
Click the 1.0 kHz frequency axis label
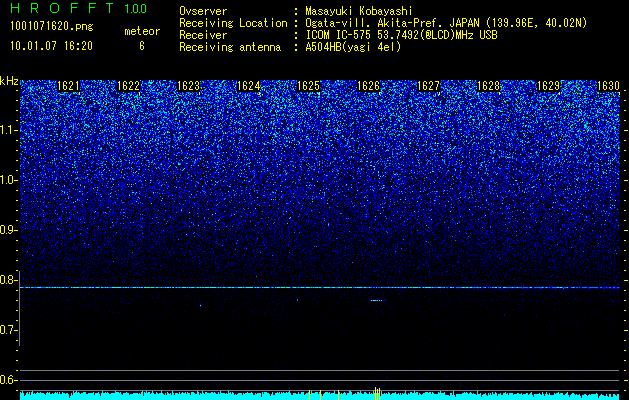click(x=8, y=180)
